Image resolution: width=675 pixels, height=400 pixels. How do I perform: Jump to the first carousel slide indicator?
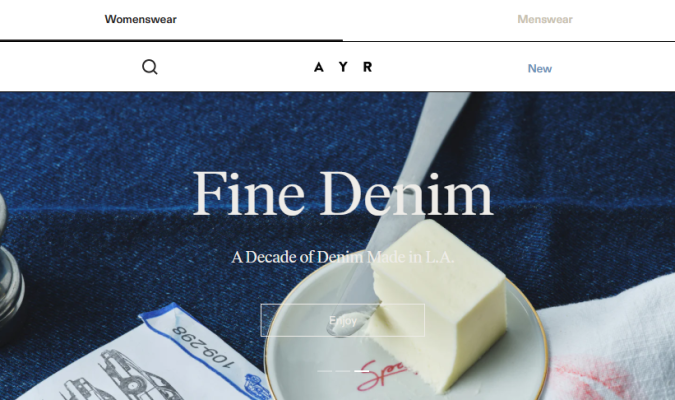(325, 371)
